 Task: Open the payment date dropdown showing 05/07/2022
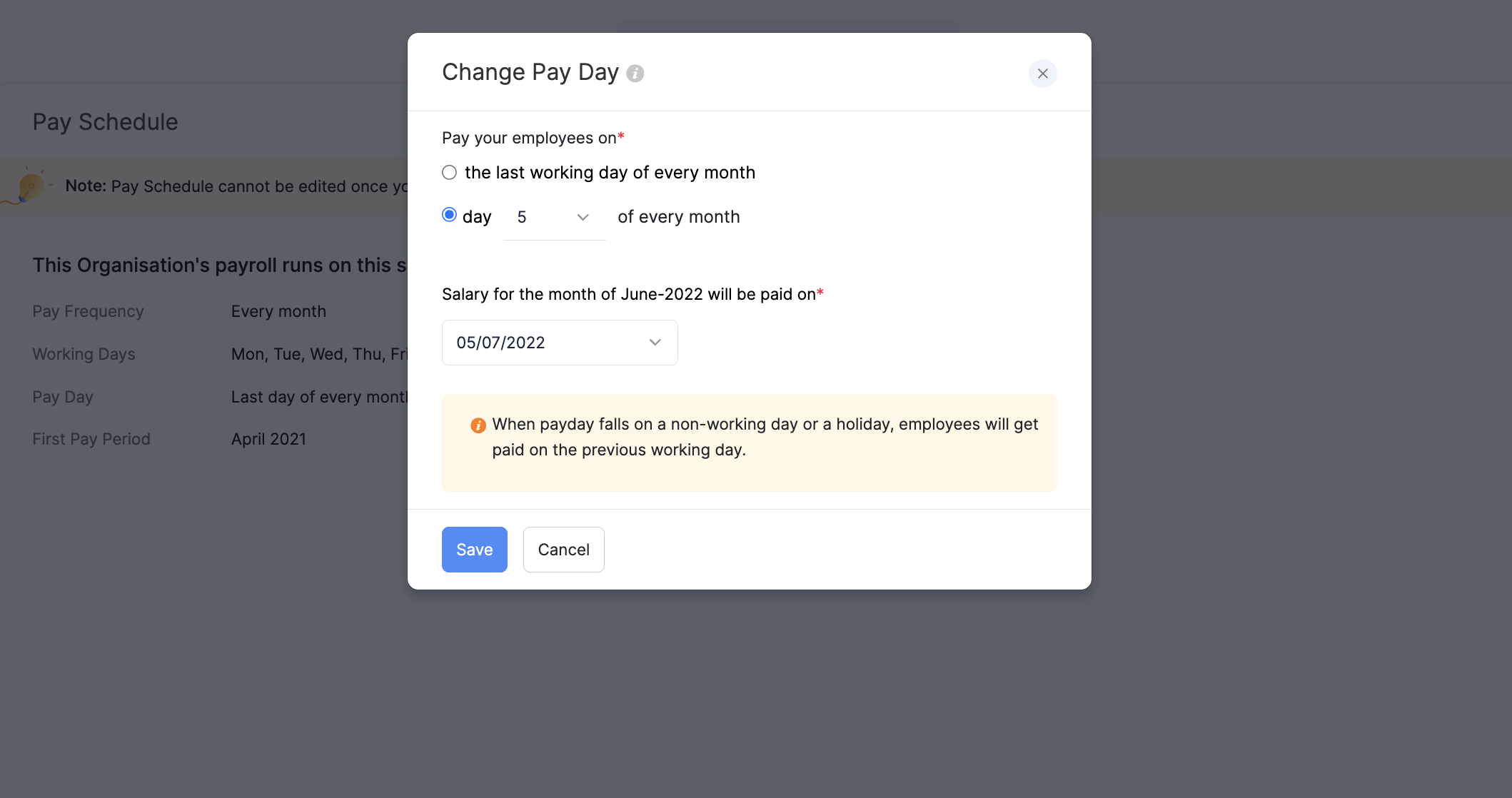(559, 343)
